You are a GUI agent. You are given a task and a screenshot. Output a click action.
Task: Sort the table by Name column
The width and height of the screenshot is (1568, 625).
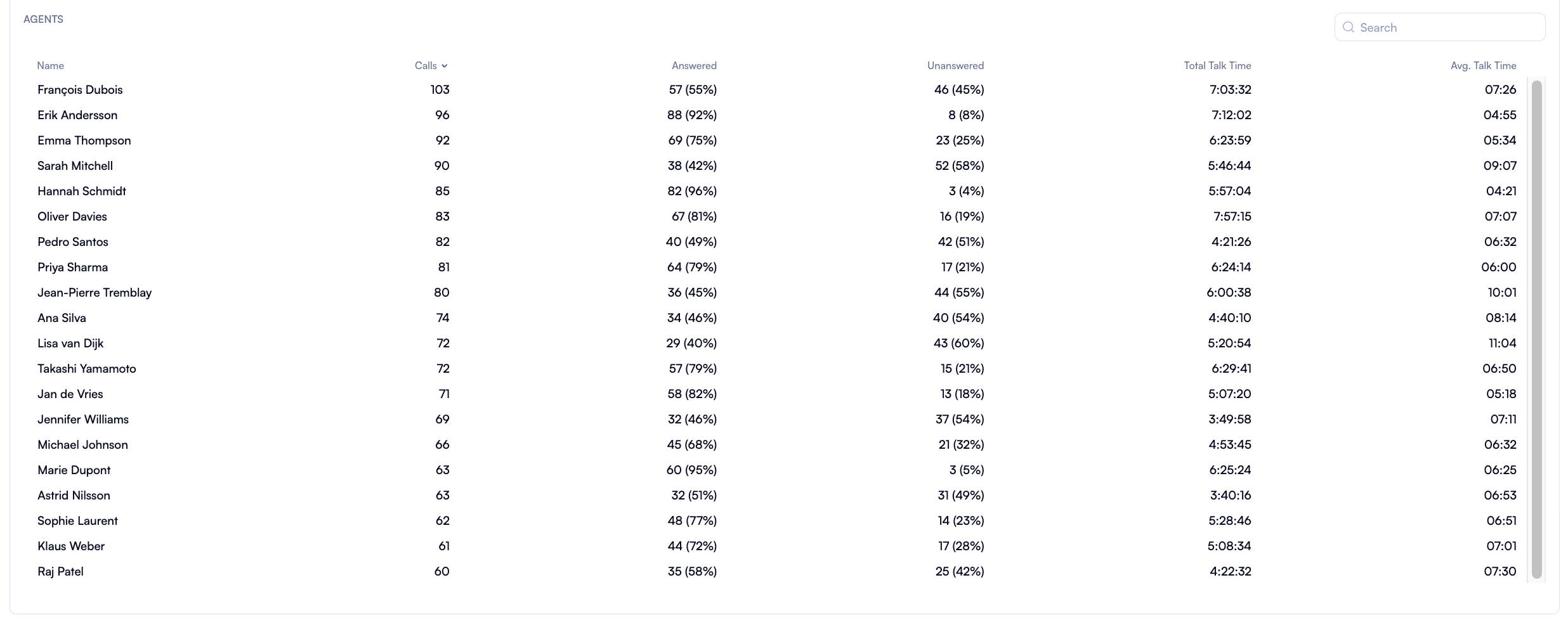[x=50, y=66]
